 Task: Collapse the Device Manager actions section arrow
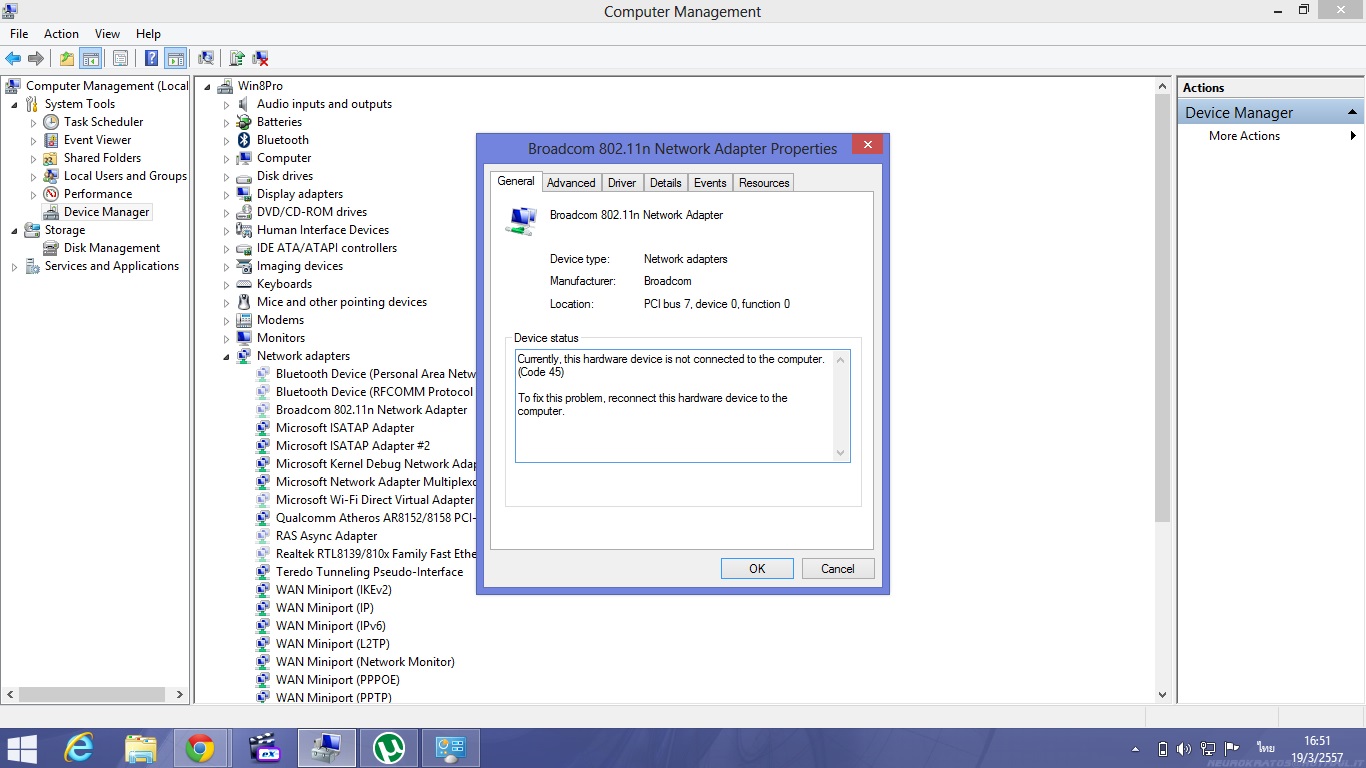[x=1352, y=112]
